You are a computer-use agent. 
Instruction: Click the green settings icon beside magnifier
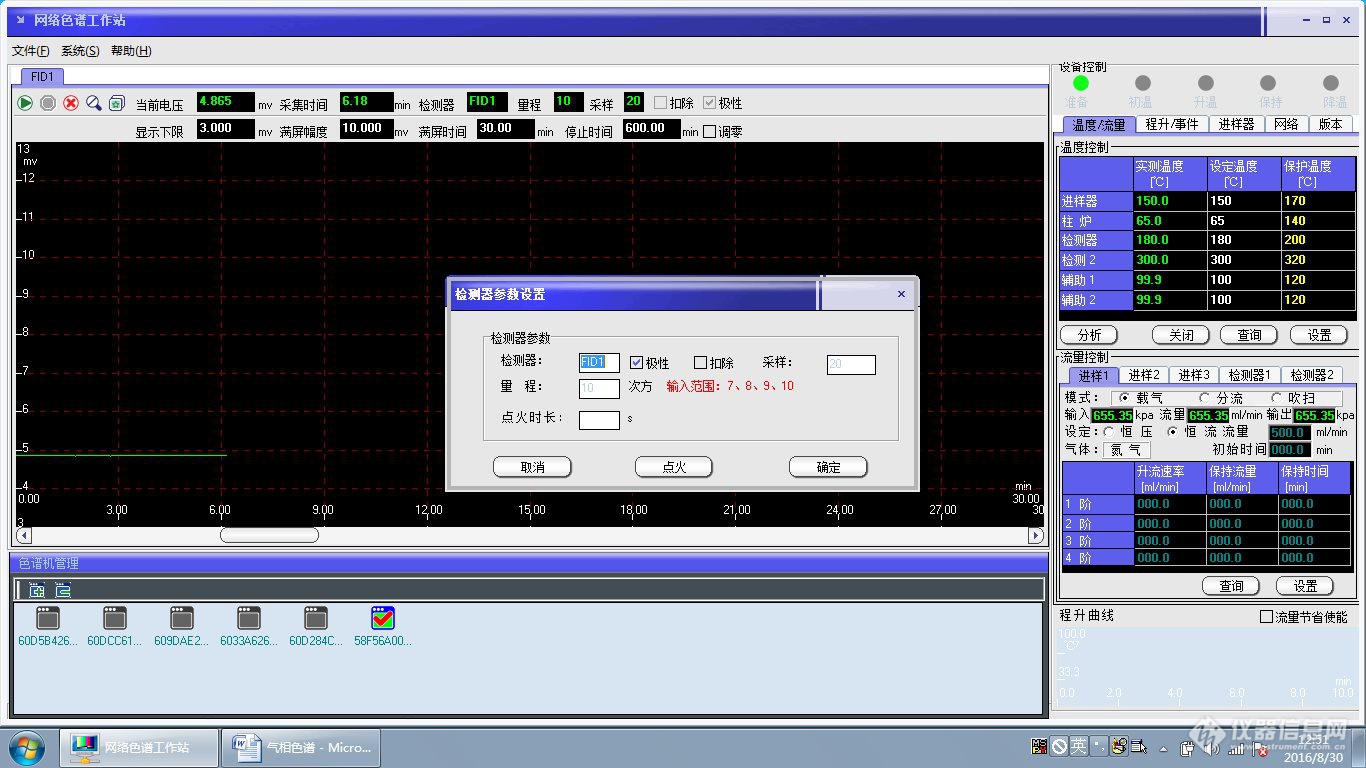point(116,103)
